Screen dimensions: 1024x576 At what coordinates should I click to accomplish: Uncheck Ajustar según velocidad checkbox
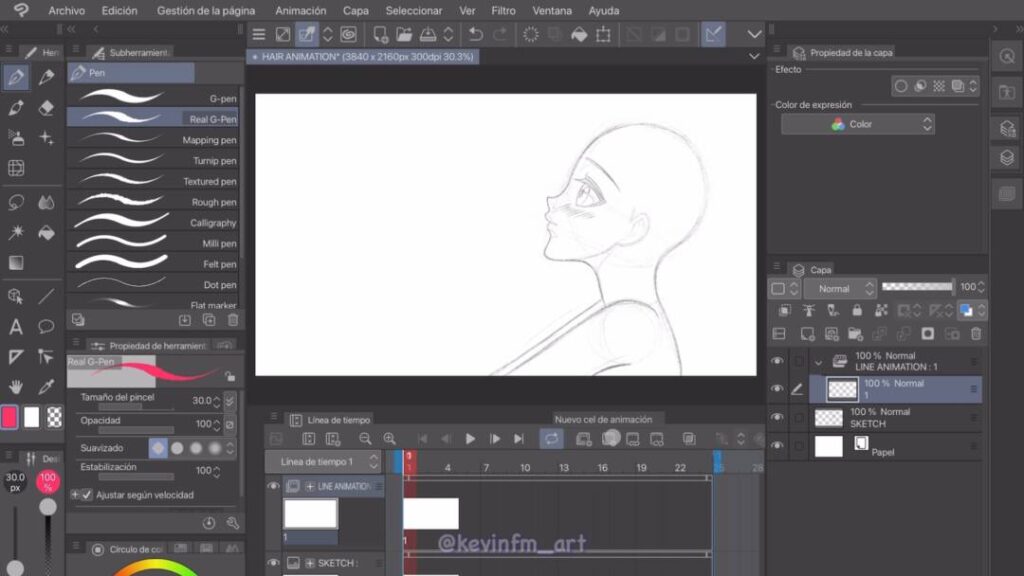pos(87,495)
